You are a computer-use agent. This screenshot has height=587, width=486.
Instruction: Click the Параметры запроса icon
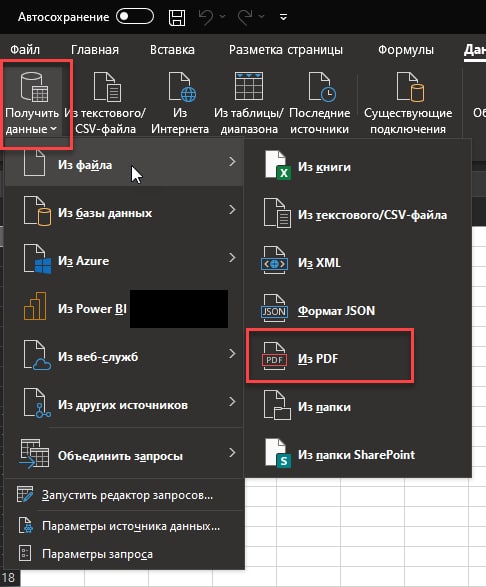[25, 553]
